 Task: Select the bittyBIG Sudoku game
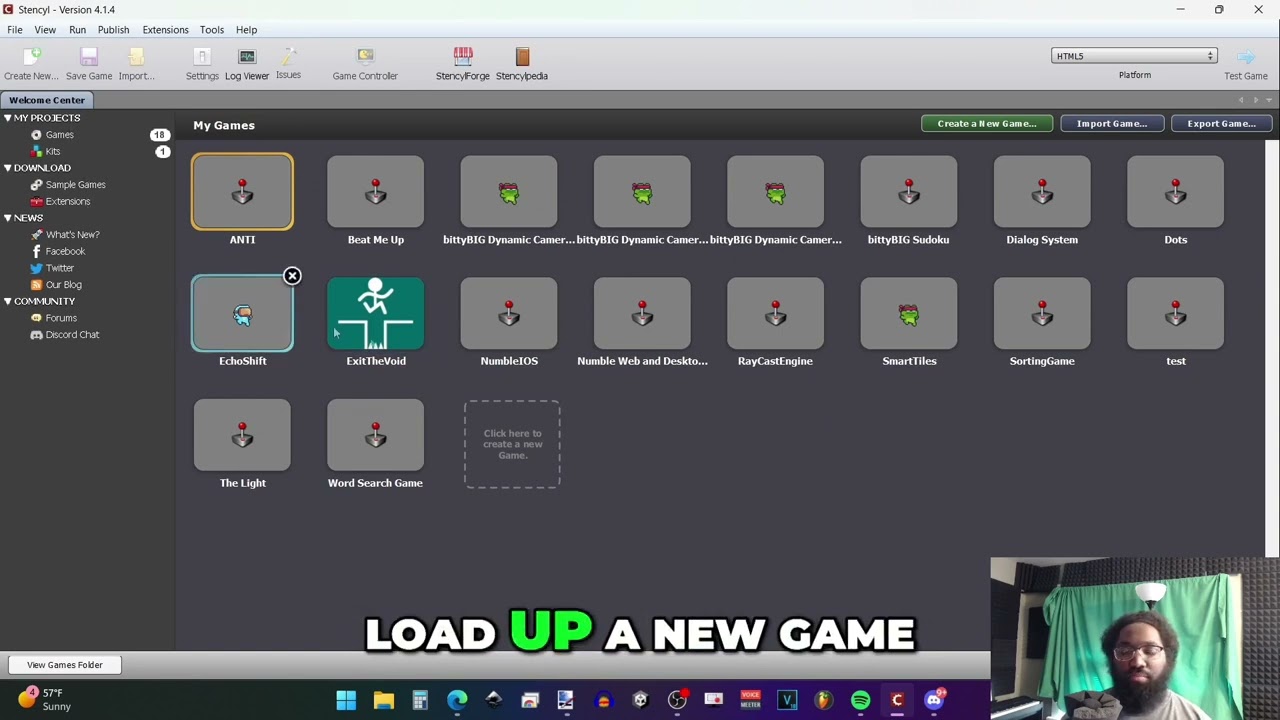point(909,192)
